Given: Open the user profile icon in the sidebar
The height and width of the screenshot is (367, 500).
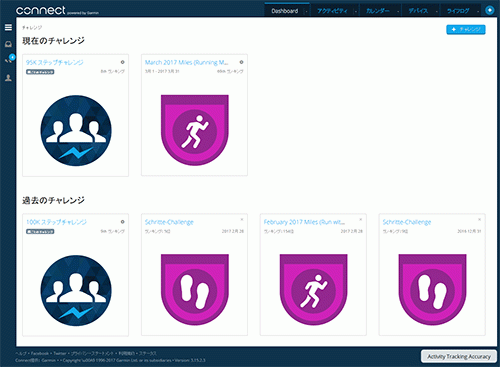Looking at the screenshot, I should coord(8,78).
